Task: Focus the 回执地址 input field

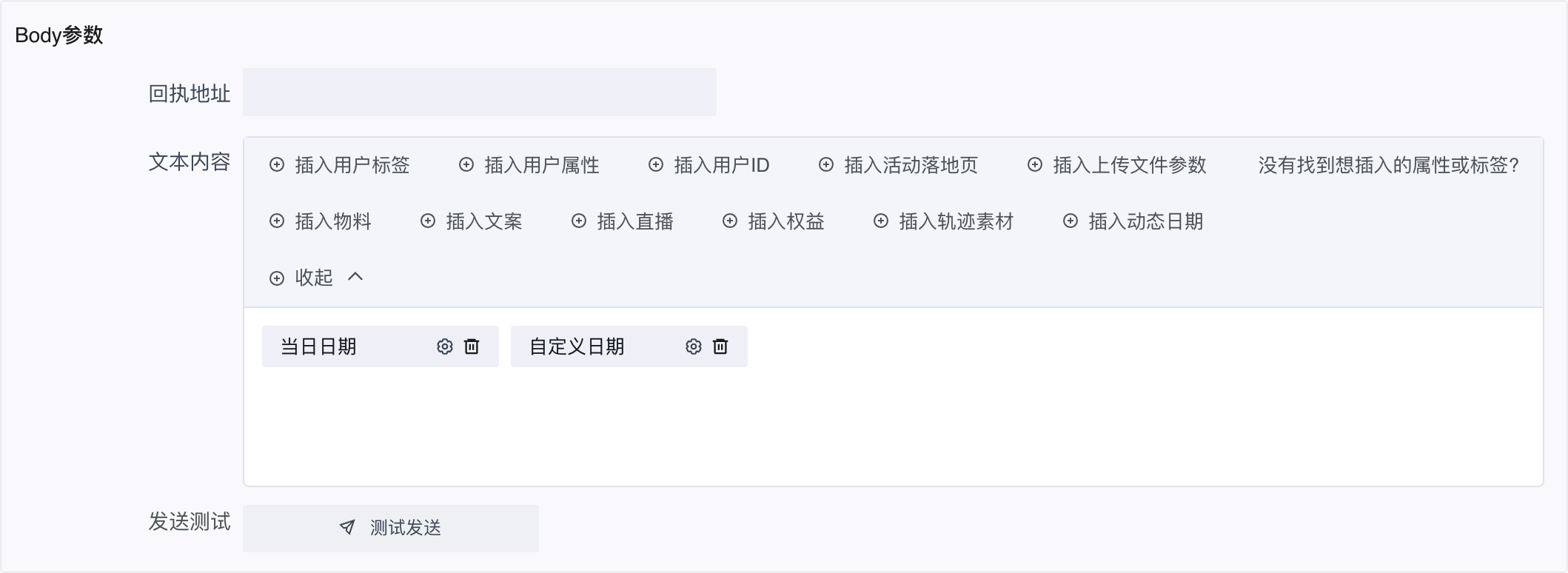Action: pyautogui.click(x=479, y=93)
